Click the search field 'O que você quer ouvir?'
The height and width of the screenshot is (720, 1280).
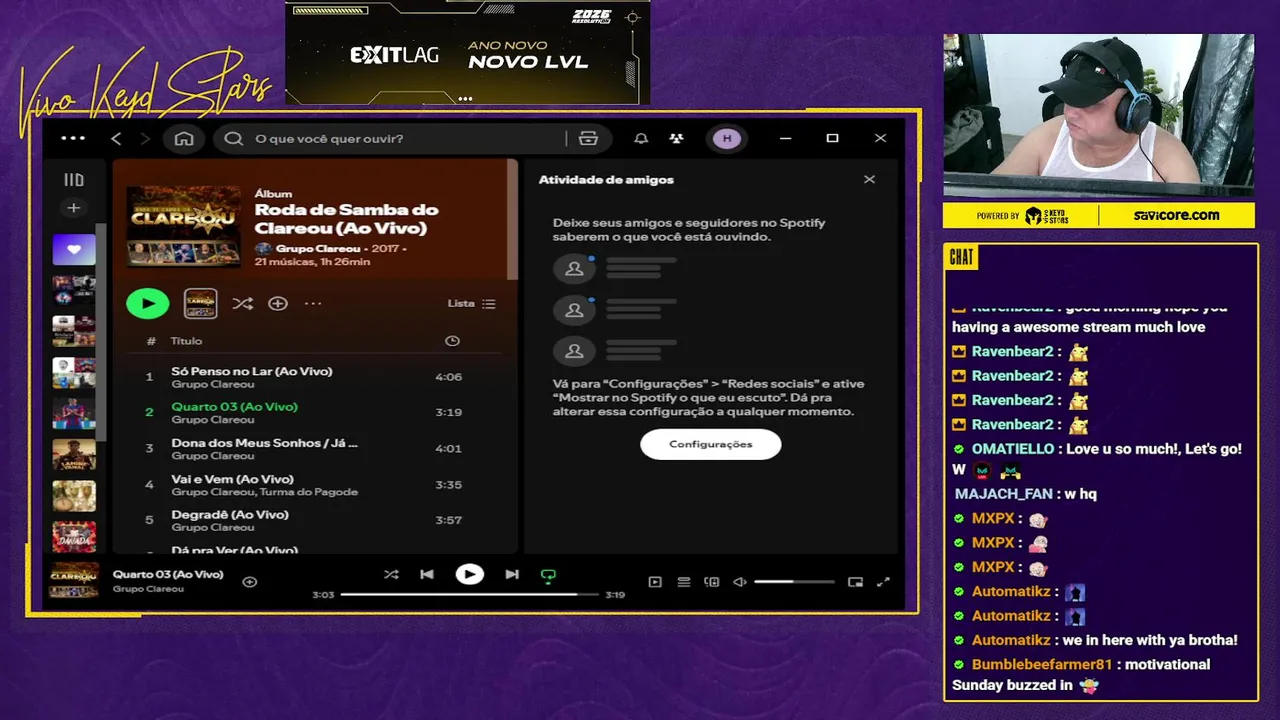(395, 139)
